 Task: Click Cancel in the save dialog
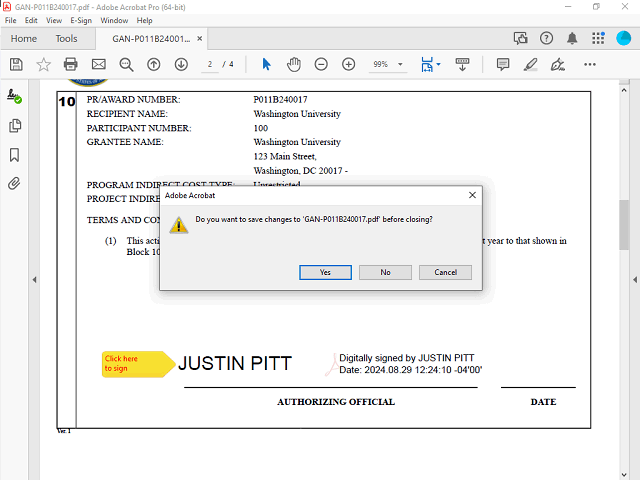pyautogui.click(x=445, y=272)
